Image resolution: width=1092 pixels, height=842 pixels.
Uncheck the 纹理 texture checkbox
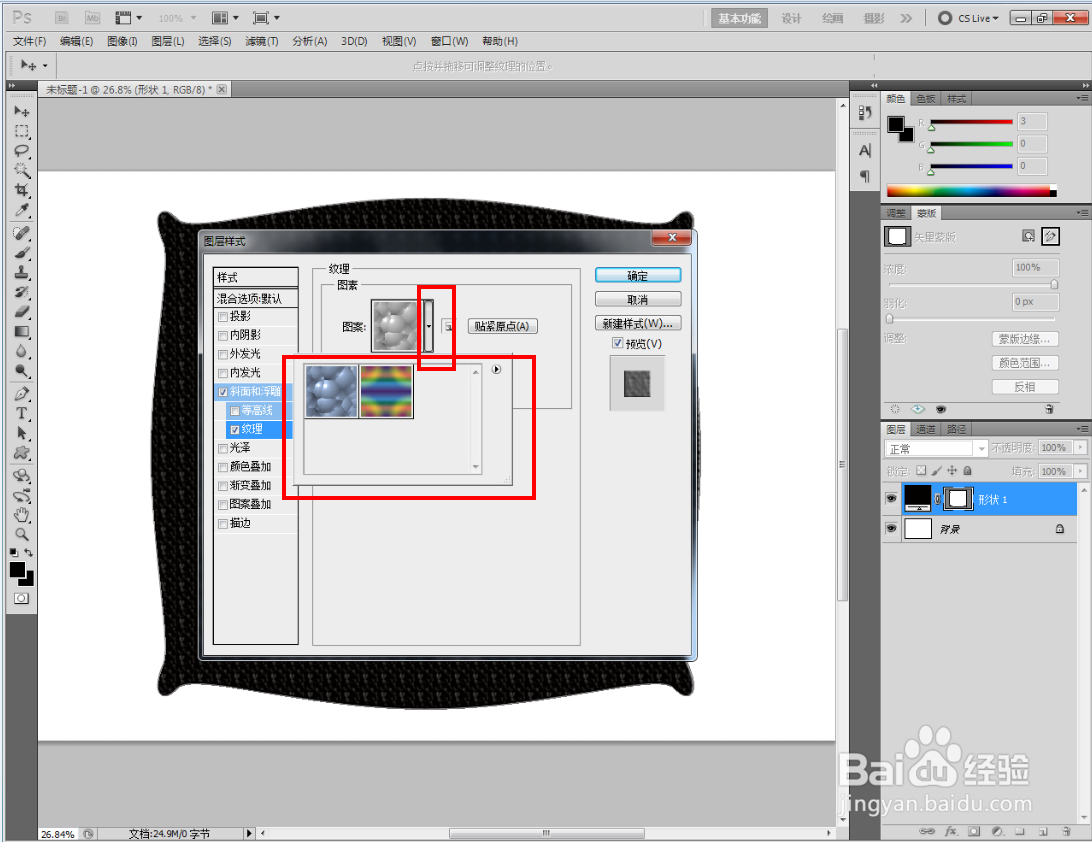coord(235,430)
